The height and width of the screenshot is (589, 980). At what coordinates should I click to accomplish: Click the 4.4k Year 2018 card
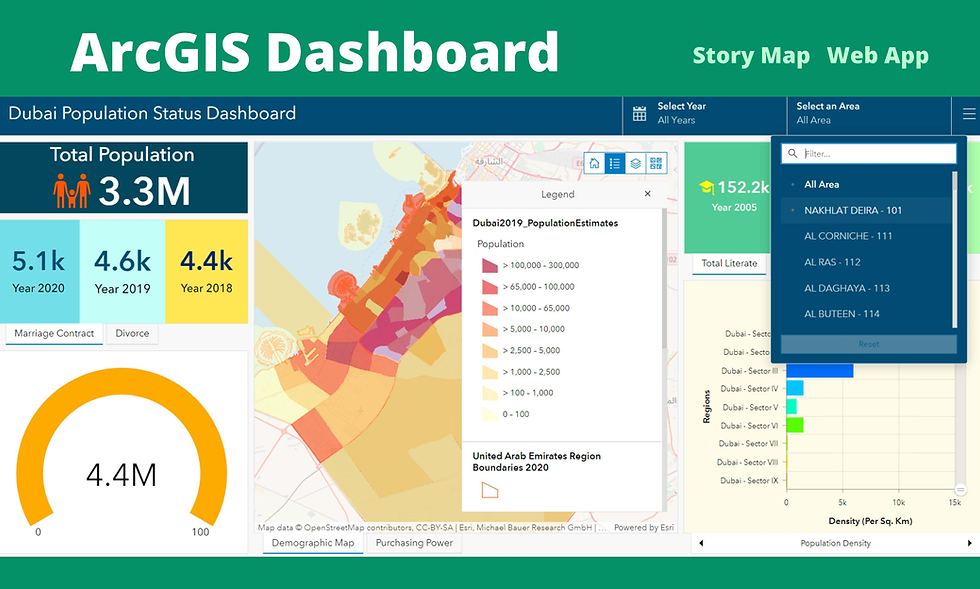[x=206, y=271]
